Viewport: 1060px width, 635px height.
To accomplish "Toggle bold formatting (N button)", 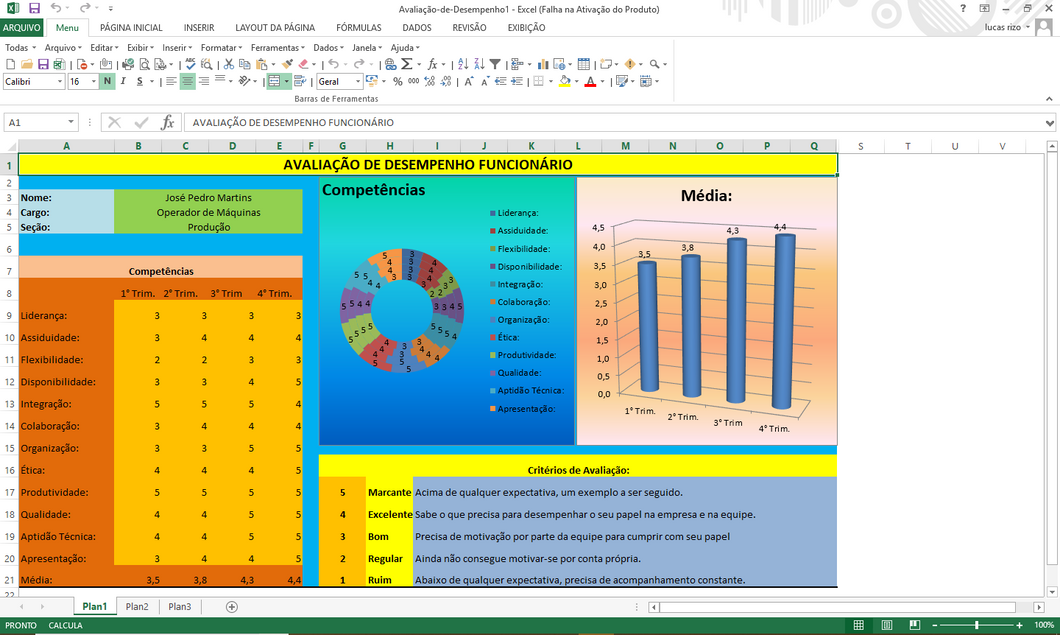I will coord(107,82).
